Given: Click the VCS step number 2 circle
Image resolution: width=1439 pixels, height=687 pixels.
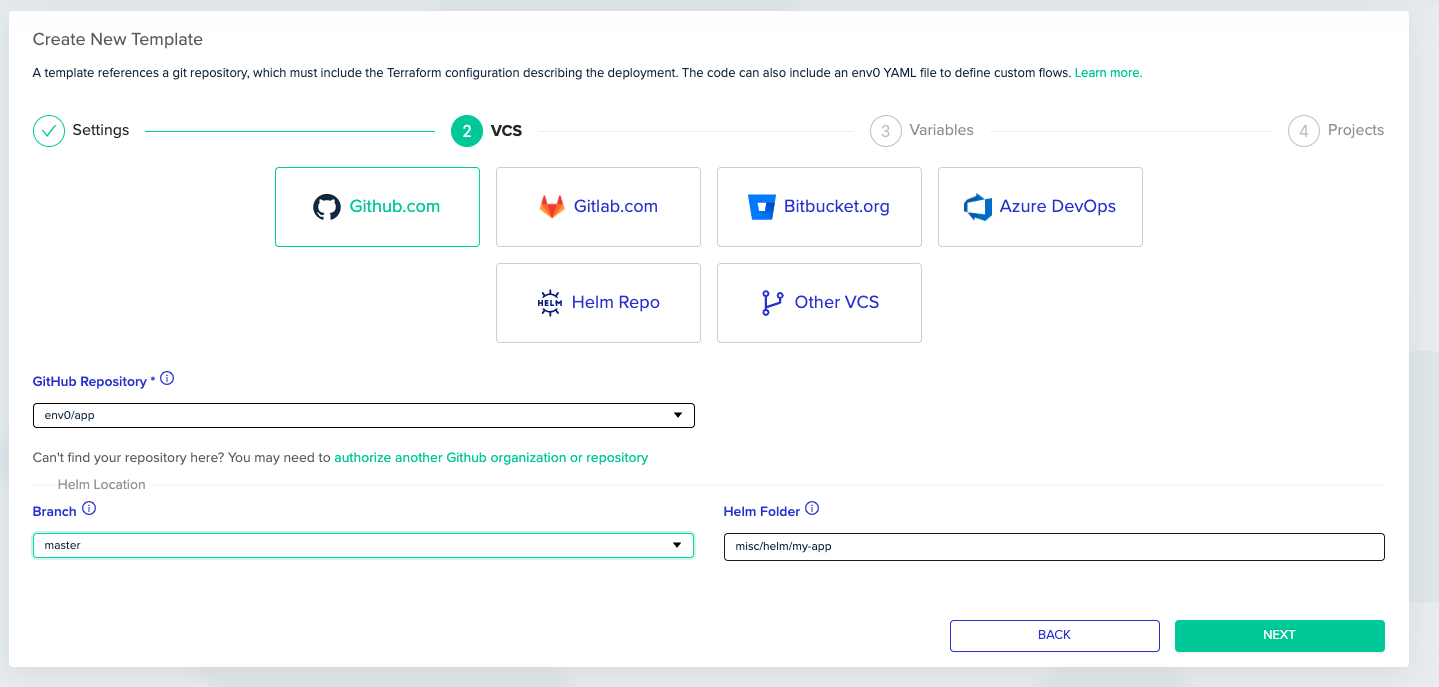Looking at the screenshot, I should [467, 131].
